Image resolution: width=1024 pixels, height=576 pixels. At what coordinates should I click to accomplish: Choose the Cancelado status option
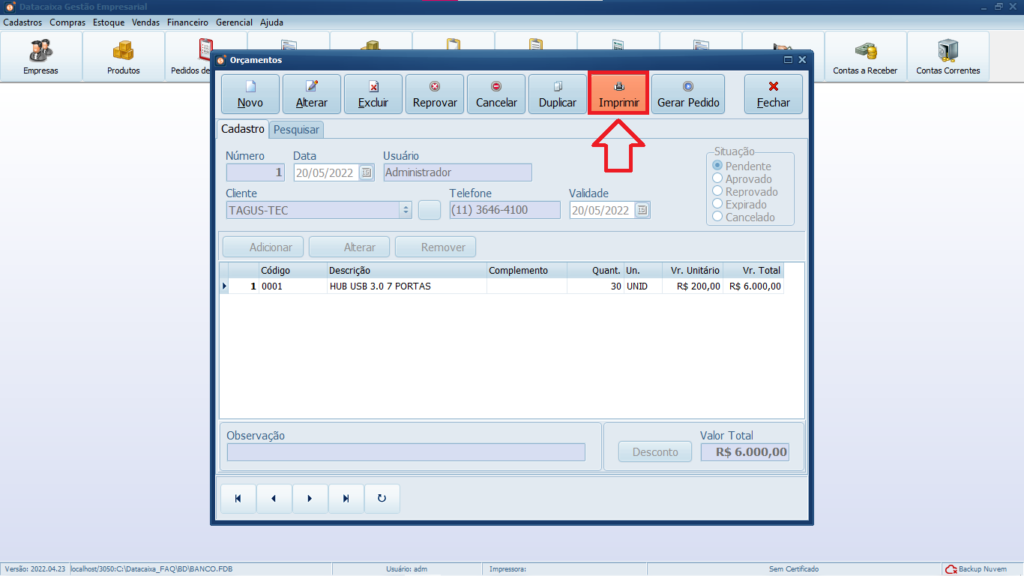pos(717,217)
